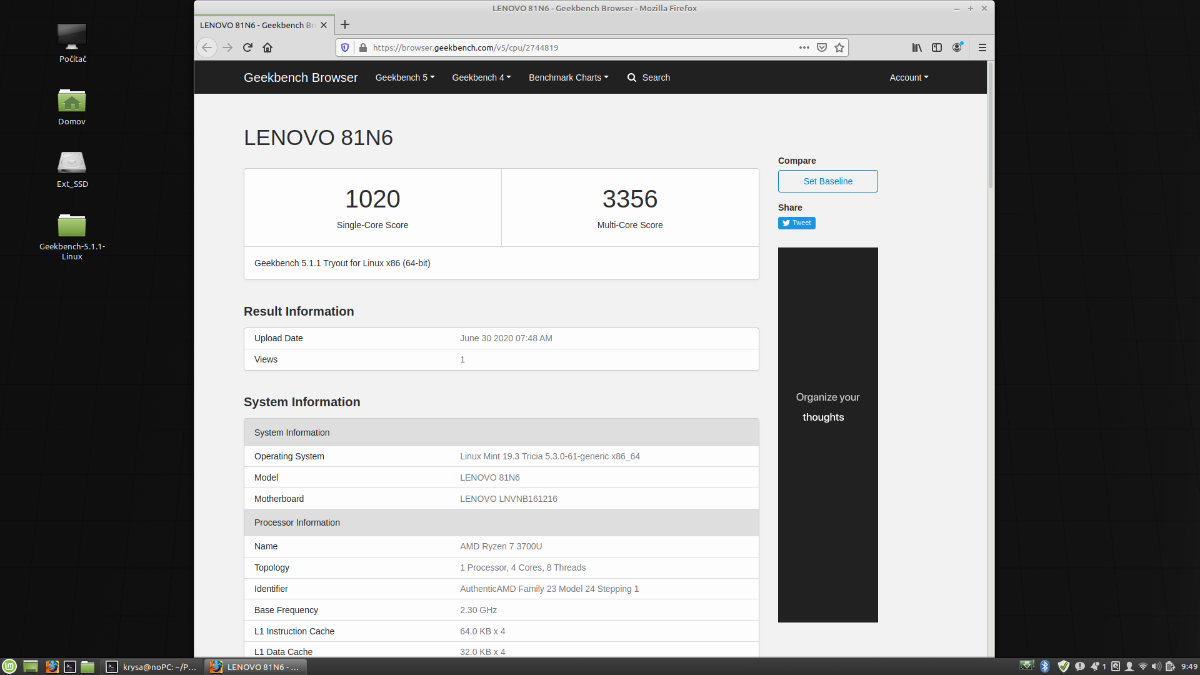The height and width of the screenshot is (675, 1200).
Task: Save page to Pocket
Action: click(x=822, y=47)
